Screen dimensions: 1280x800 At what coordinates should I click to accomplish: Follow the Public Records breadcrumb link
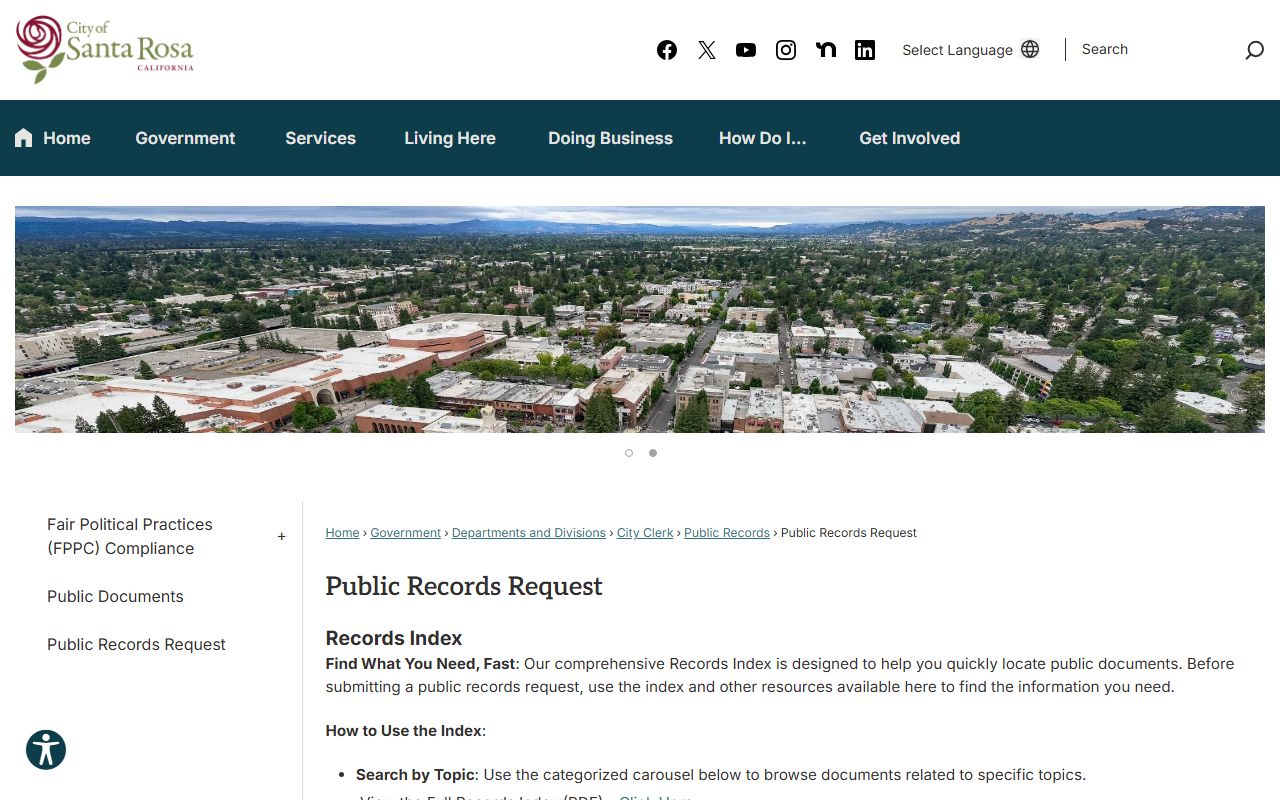pos(727,533)
